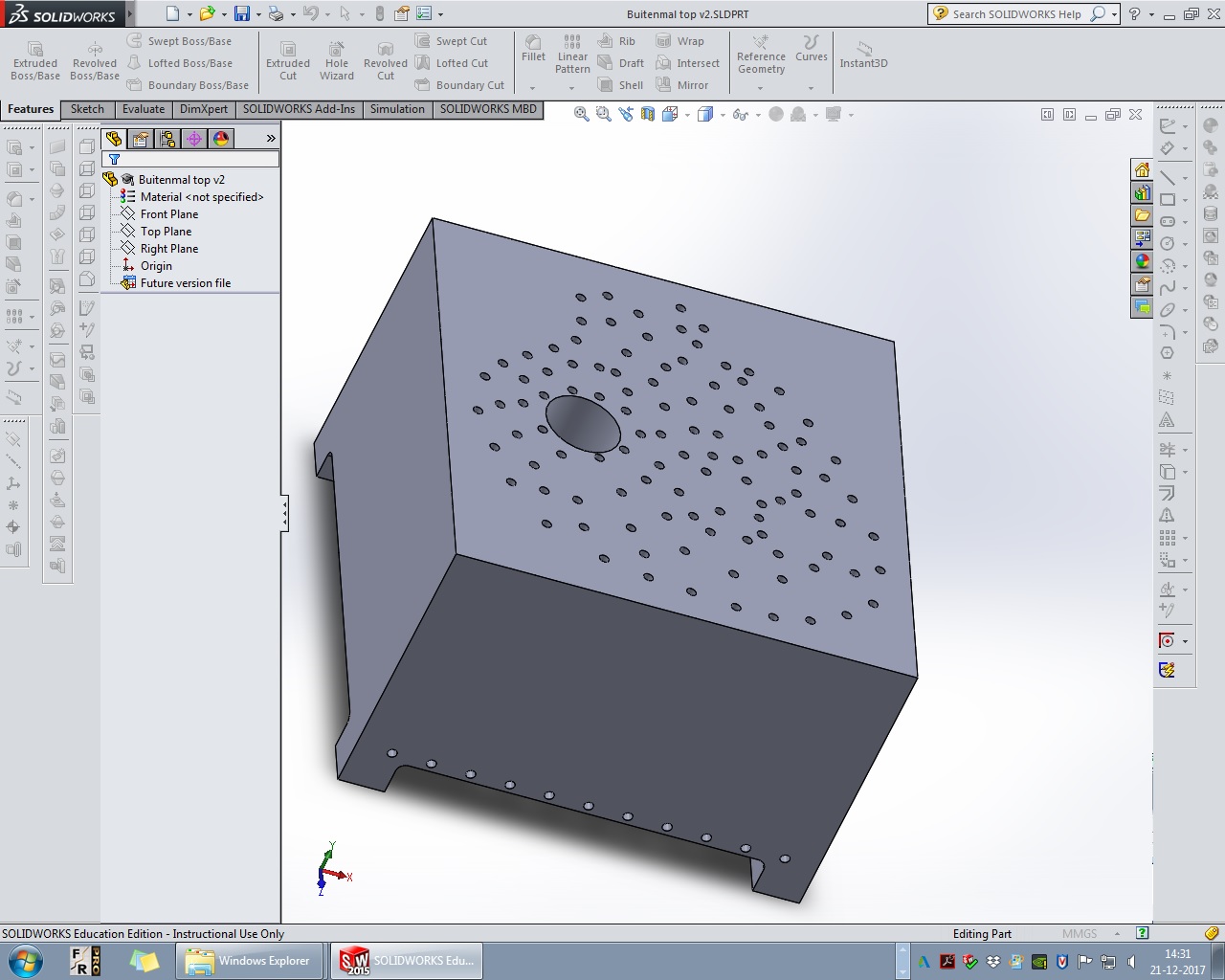Select Front Plane in the feature tree

[169, 214]
